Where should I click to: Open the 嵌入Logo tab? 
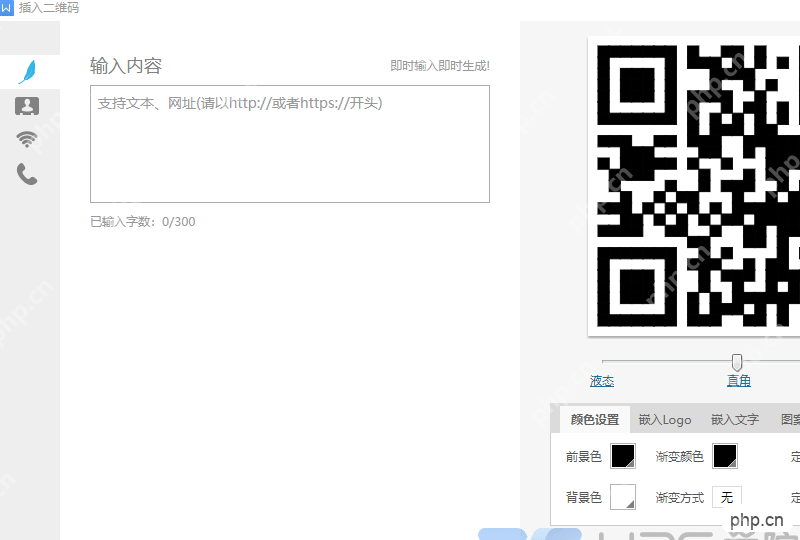[x=665, y=420]
